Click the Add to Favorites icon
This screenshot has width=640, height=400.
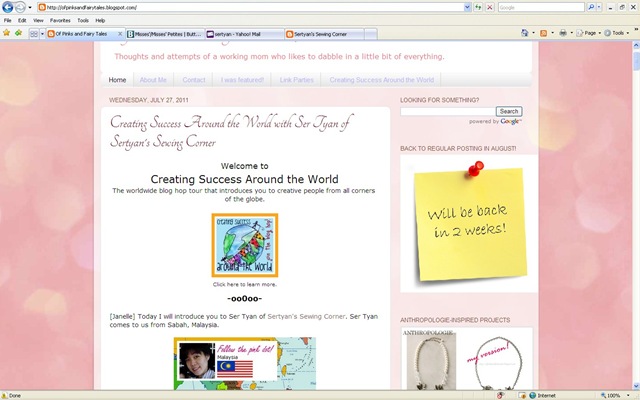18,33
